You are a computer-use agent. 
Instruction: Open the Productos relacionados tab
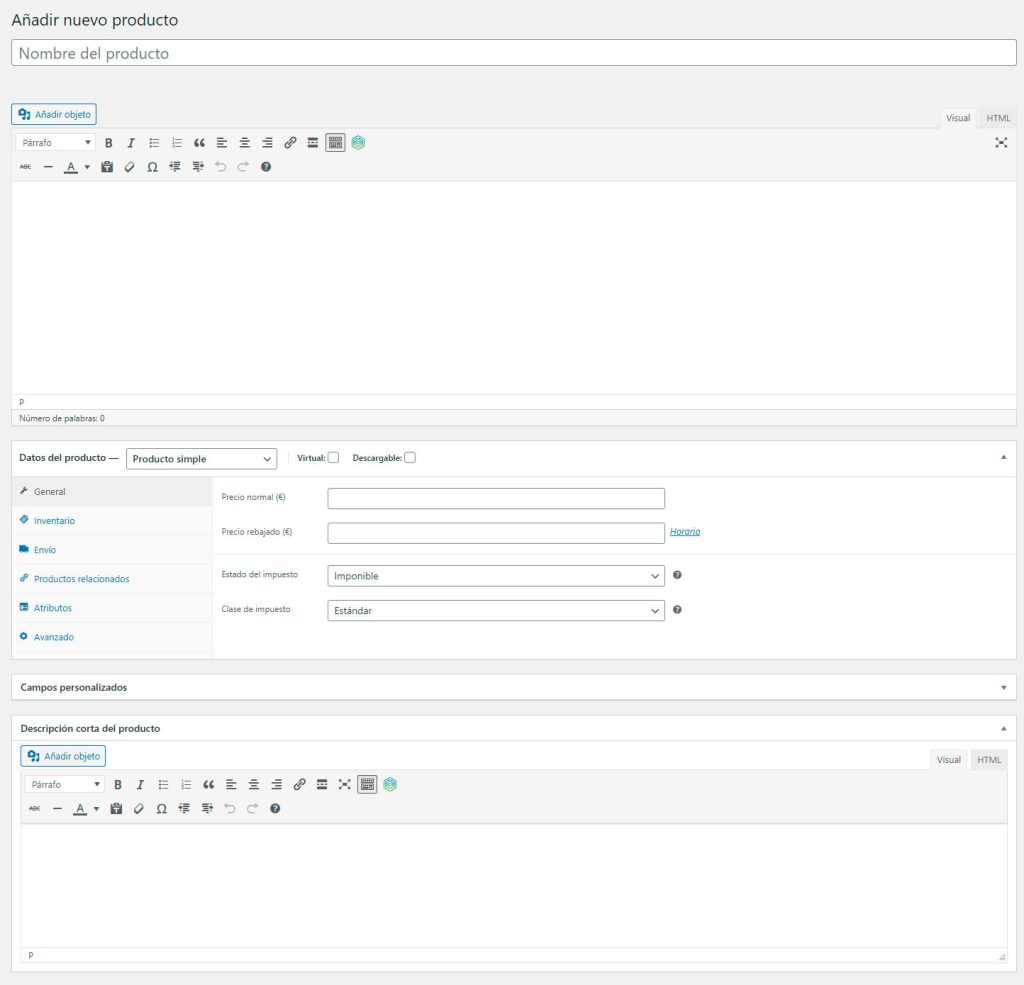coord(112,579)
